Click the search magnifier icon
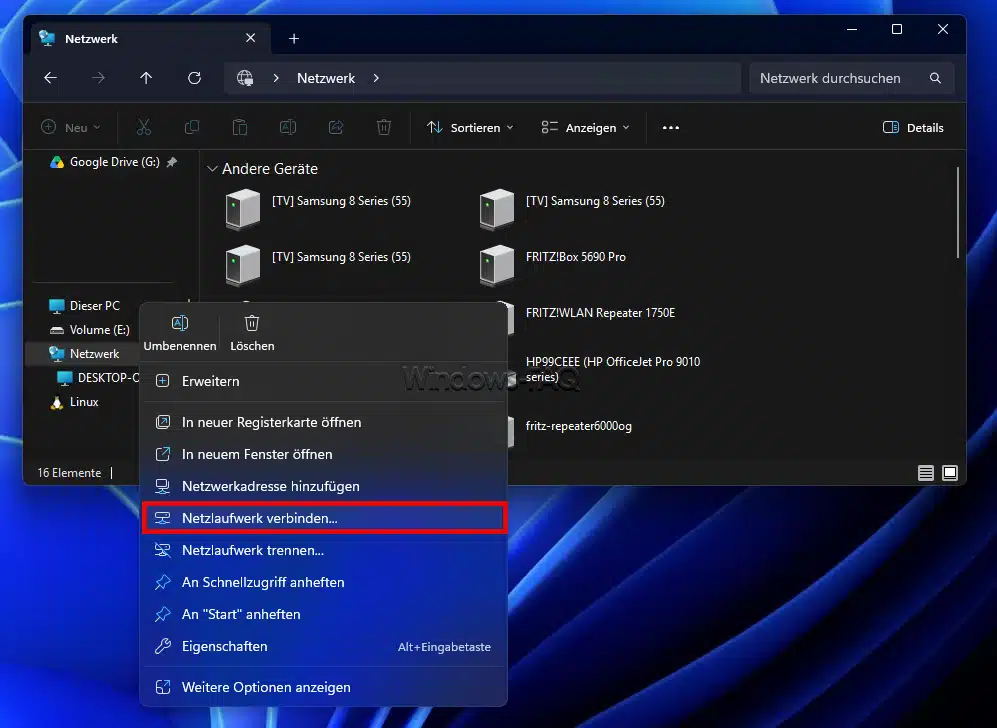This screenshot has height=728, width=997. pyautogui.click(x=935, y=78)
